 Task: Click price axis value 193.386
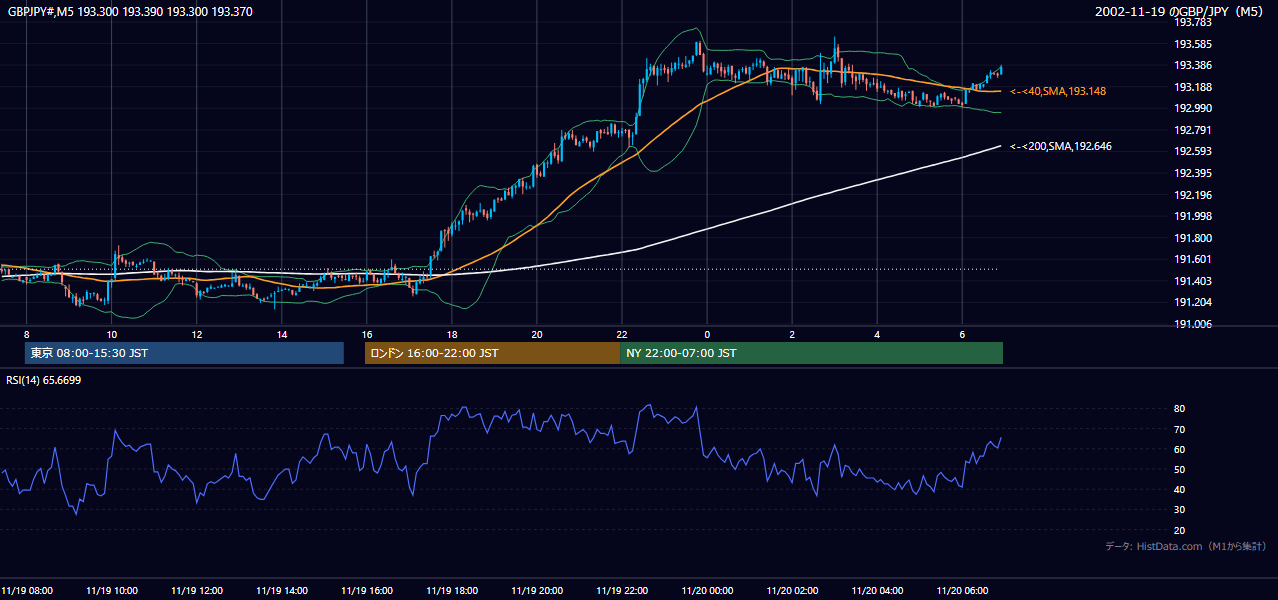coord(1192,65)
